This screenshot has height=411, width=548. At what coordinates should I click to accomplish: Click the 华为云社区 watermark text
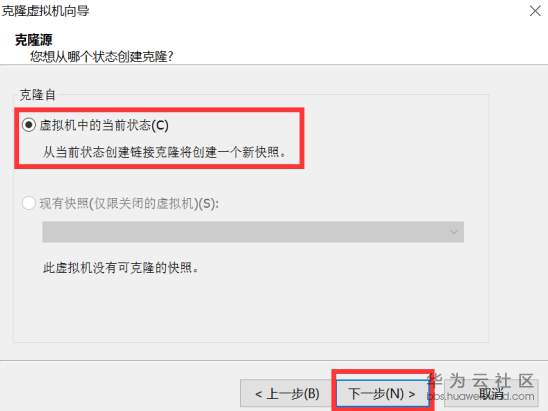481,380
